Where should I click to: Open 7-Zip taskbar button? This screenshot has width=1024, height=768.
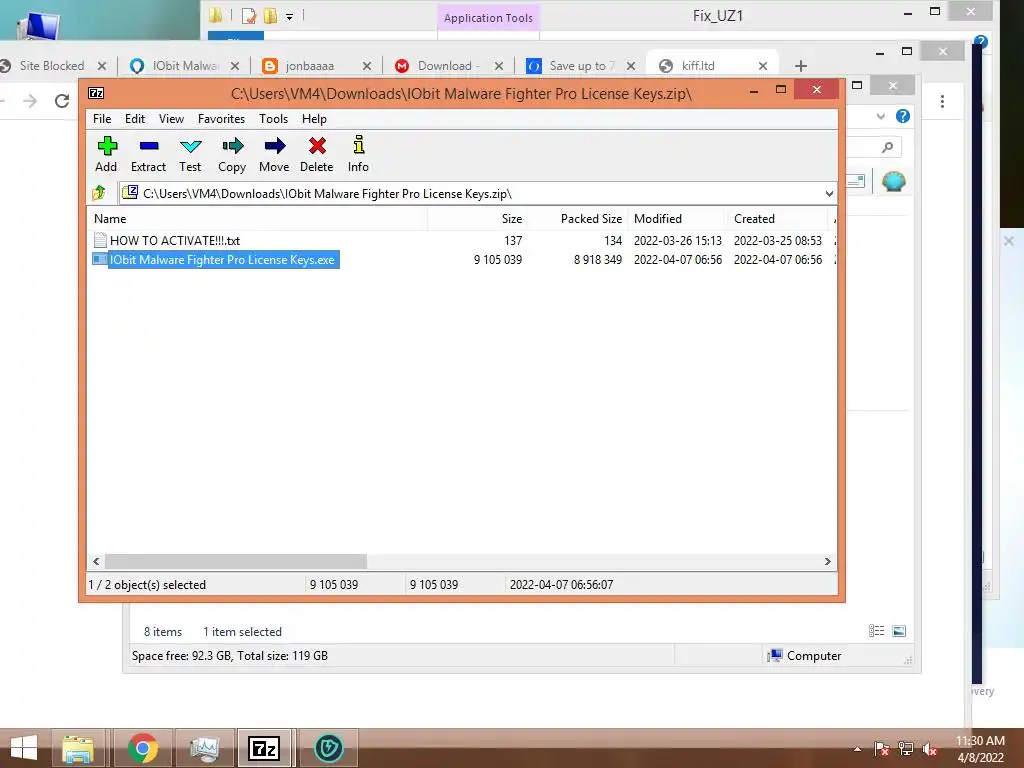tap(264, 748)
